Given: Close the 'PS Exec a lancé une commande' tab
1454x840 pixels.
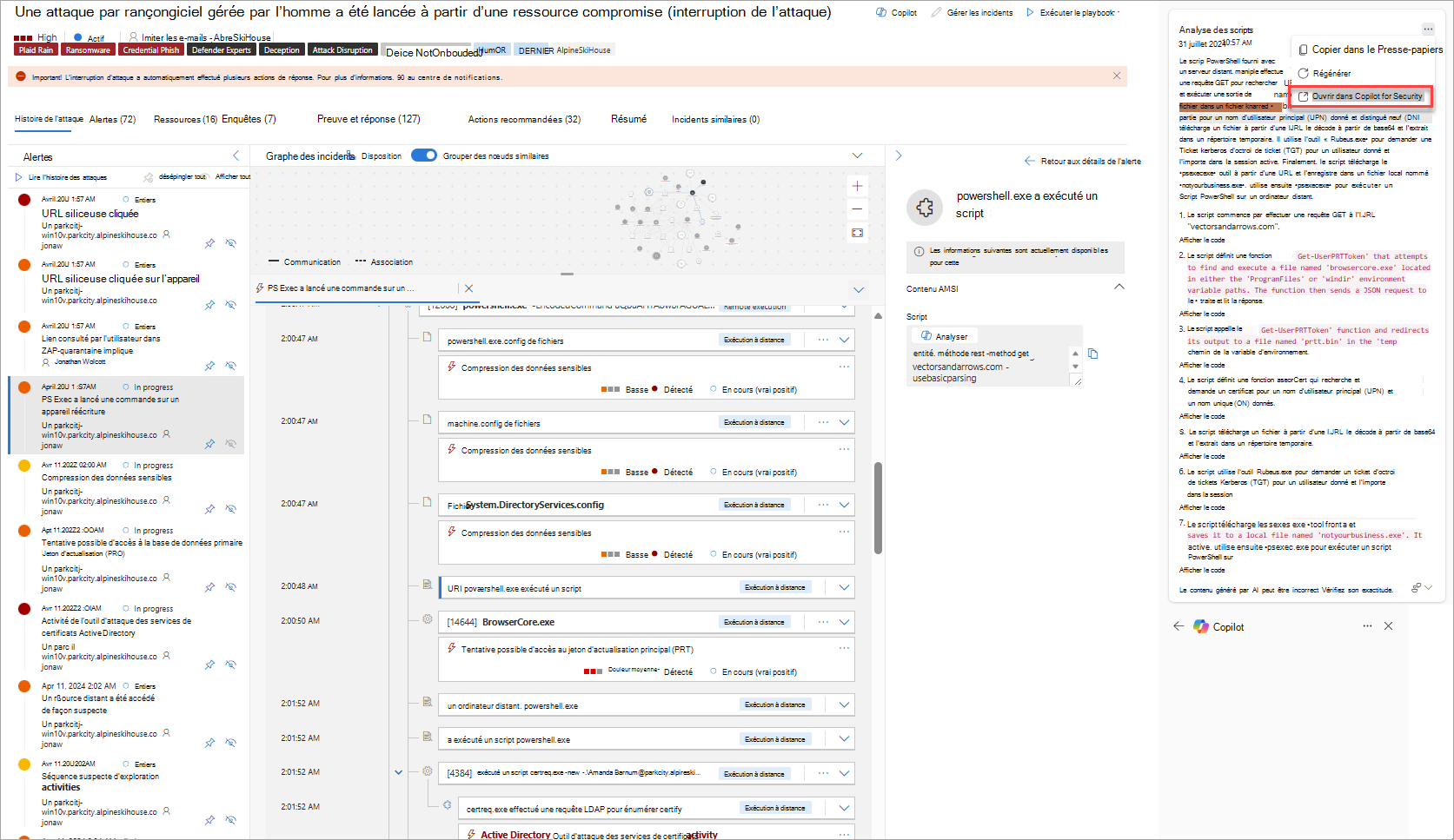Looking at the screenshot, I should (x=468, y=288).
